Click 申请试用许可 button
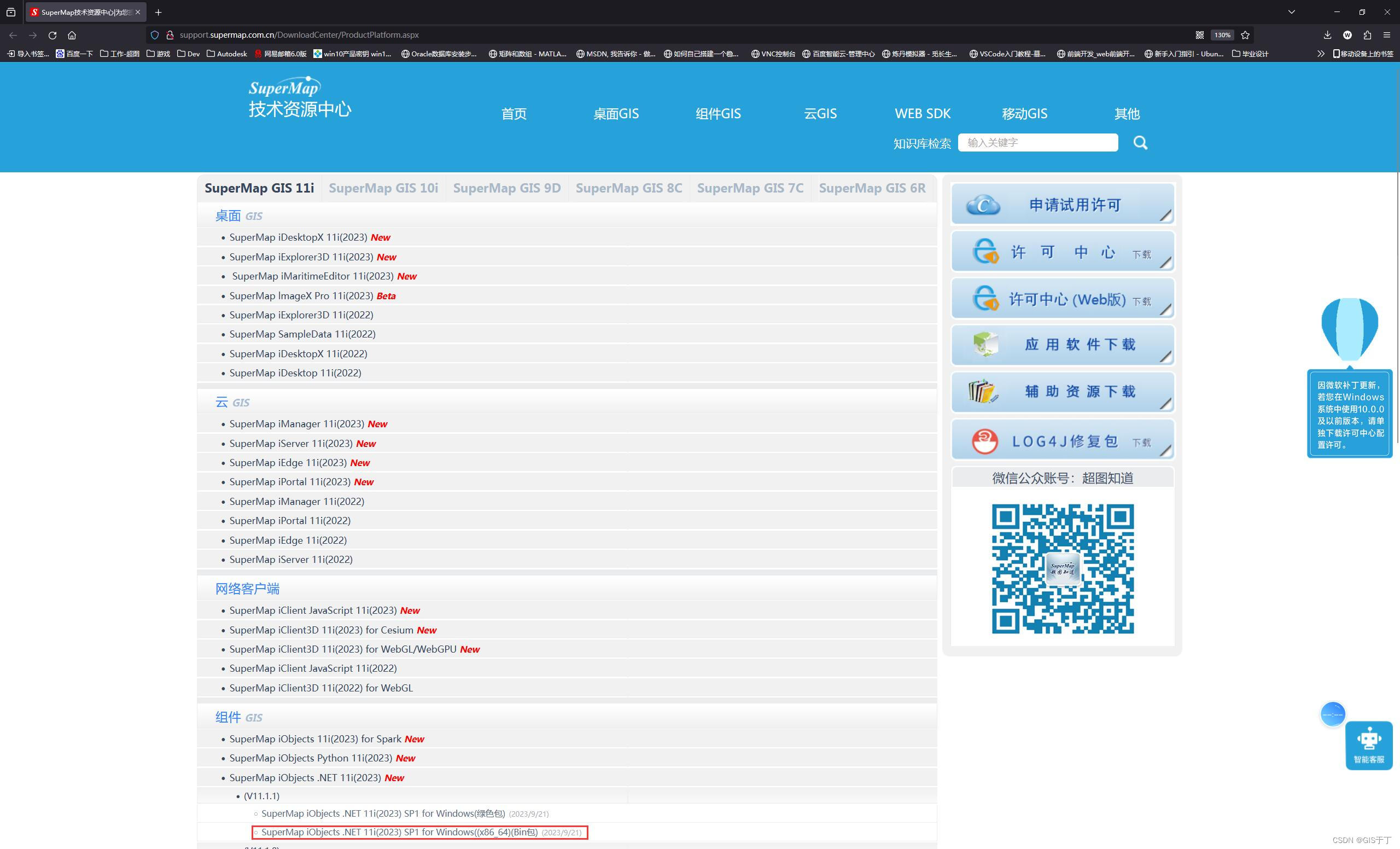This screenshot has width=1400, height=849. point(1063,204)
